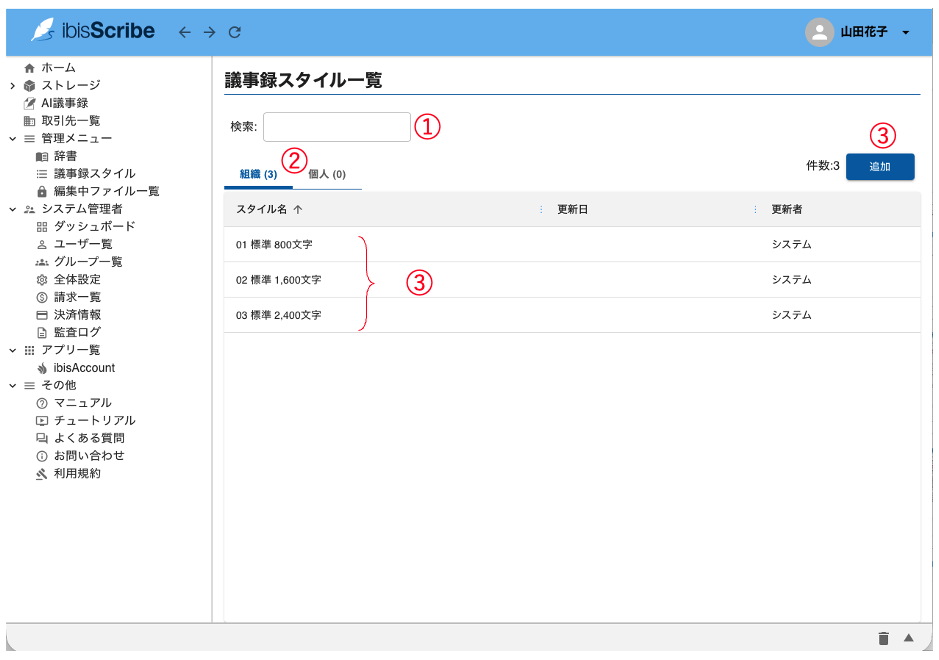
Task: Expand the ストレージ tree node
Action: coord(12,86)
